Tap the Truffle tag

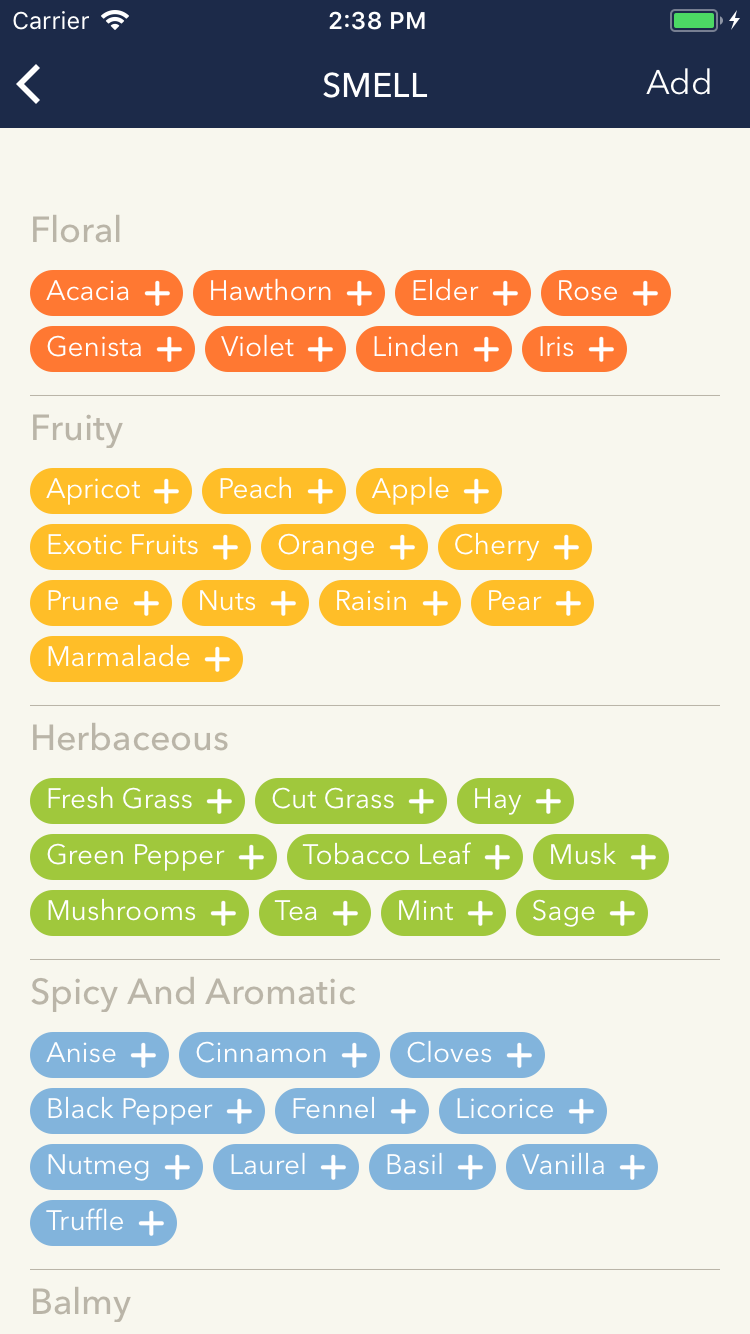(103, 1223)
